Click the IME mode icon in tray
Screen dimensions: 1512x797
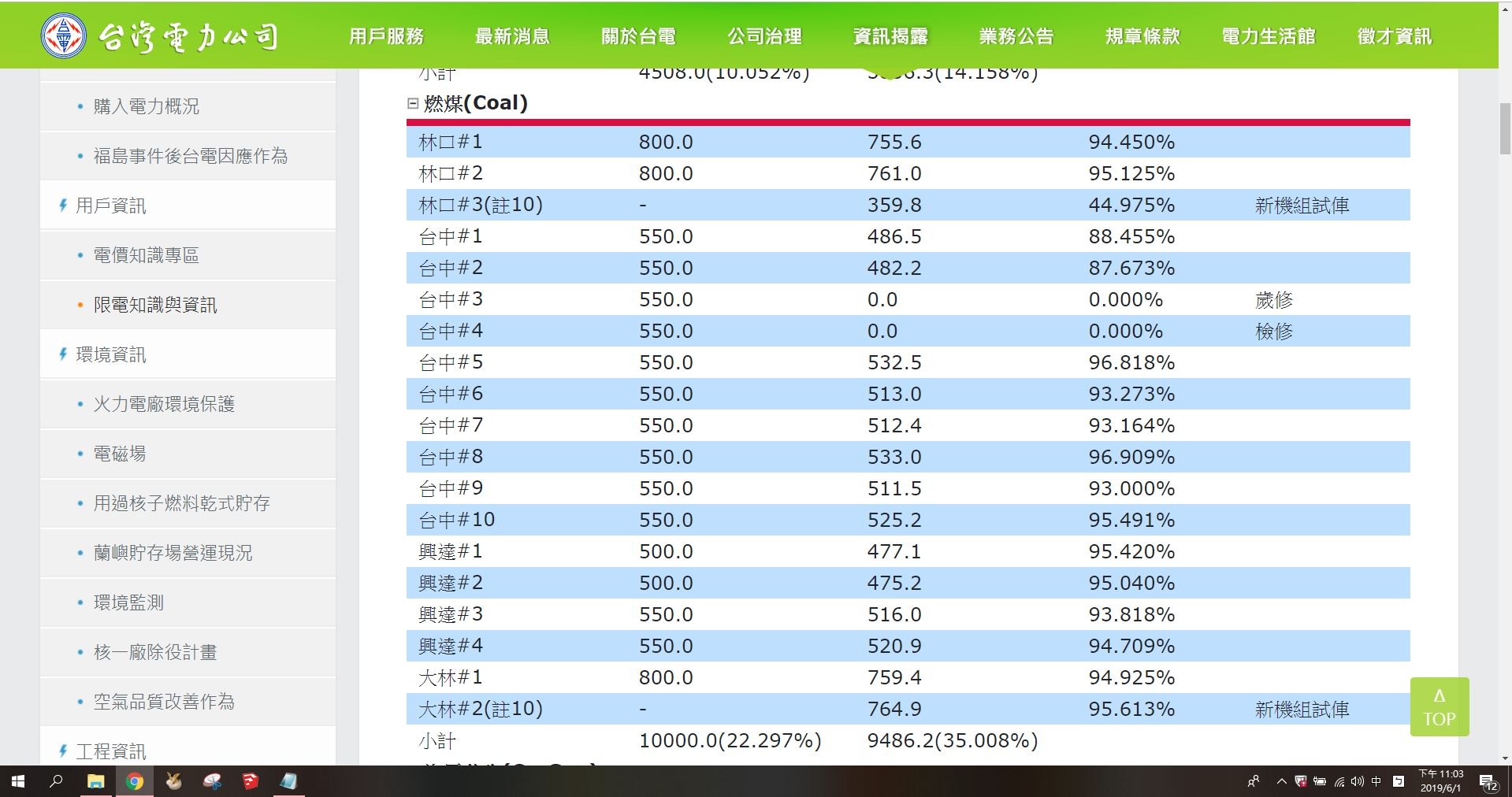tap(1399, 781)
